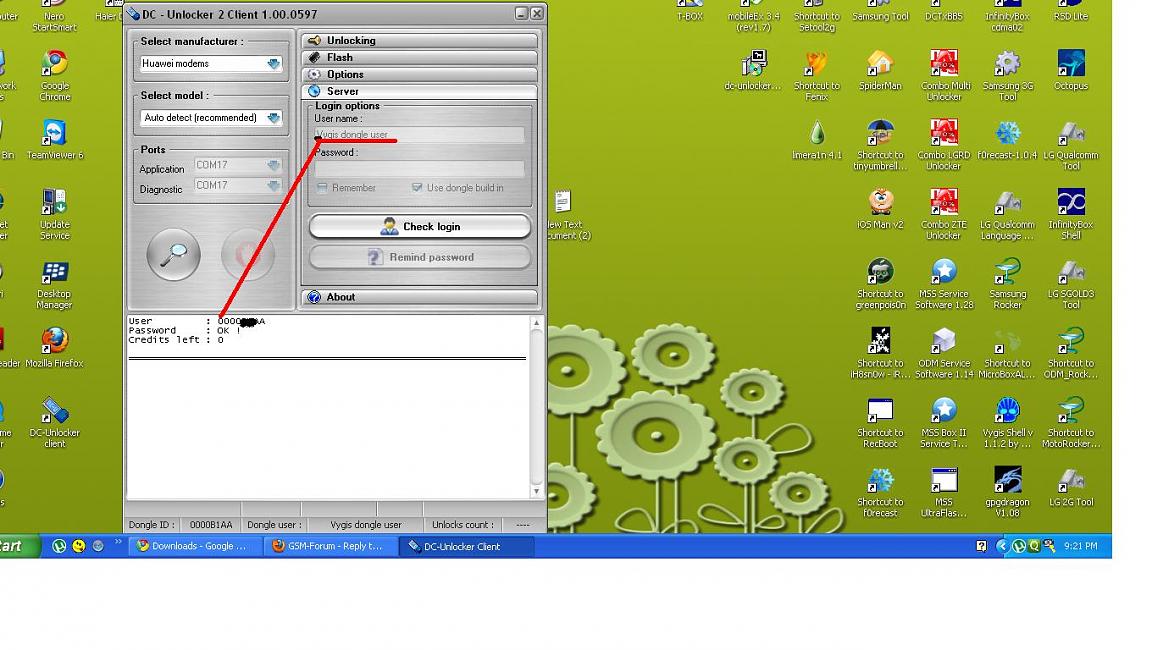Toggle the Remember checkbox
The height and width of the screenshot is (650, 1152).
(322, 188)
